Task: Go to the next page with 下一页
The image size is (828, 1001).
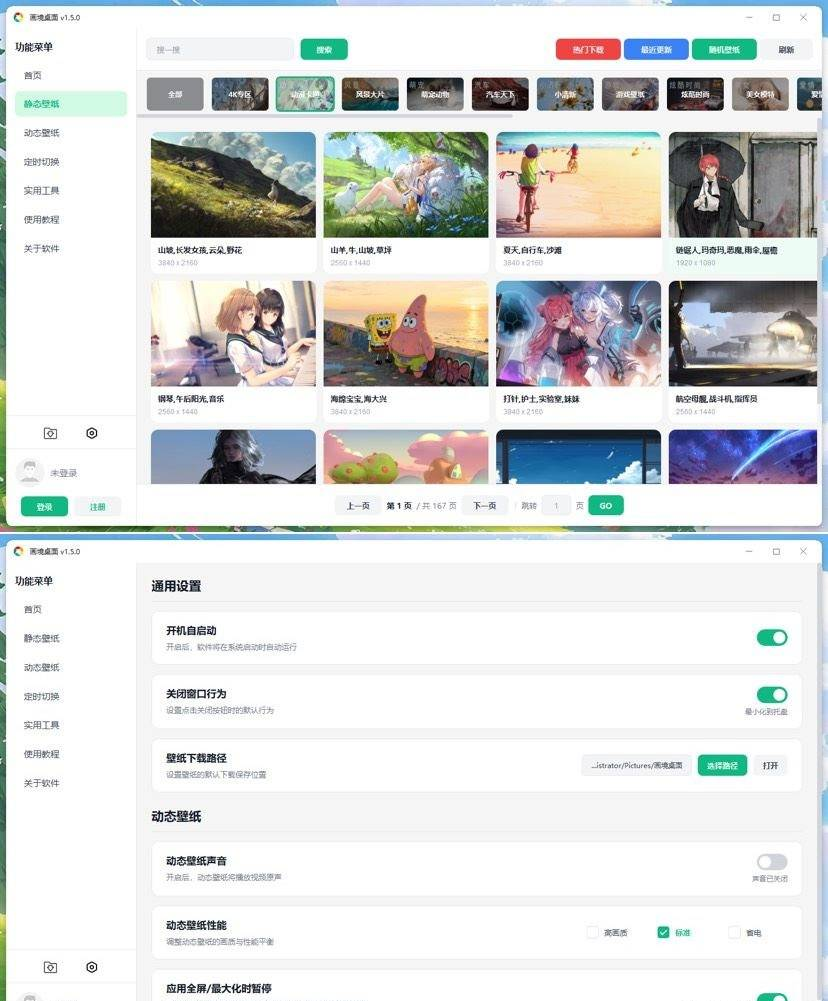Action: click(x=484, y=506)
